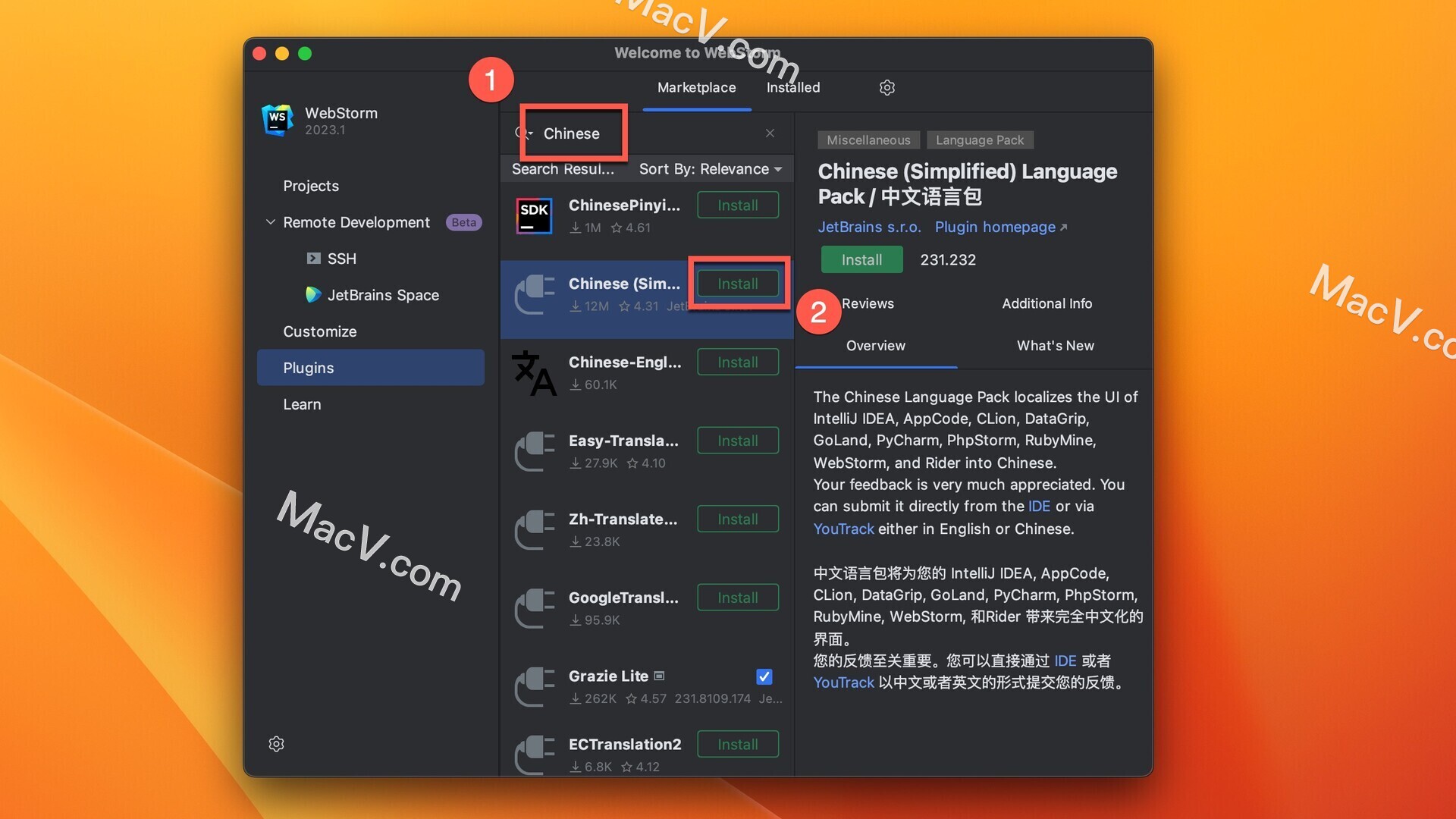1456x819 pixels.
Task: Toggle the Grazie Lite installed checkbox
Action: pos(765,676)
